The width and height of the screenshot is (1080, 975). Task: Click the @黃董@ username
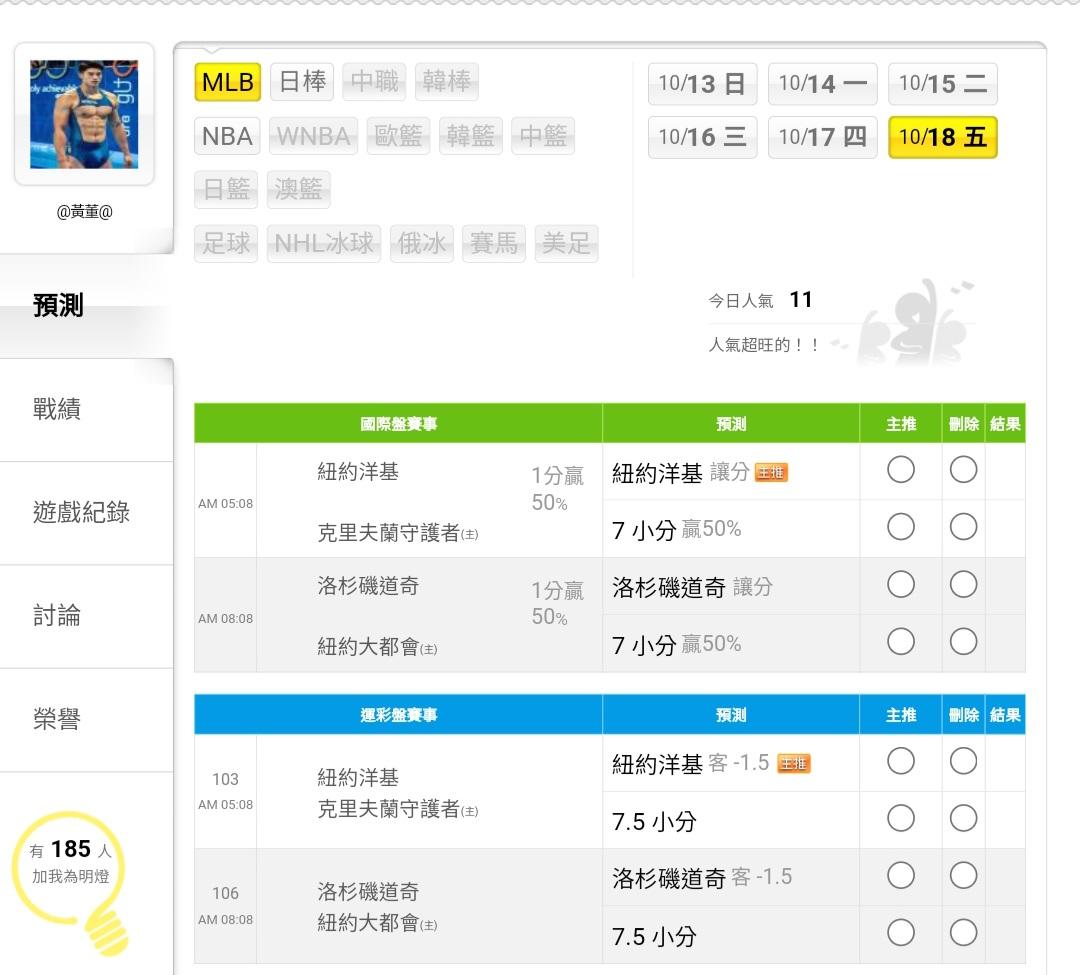85,212
